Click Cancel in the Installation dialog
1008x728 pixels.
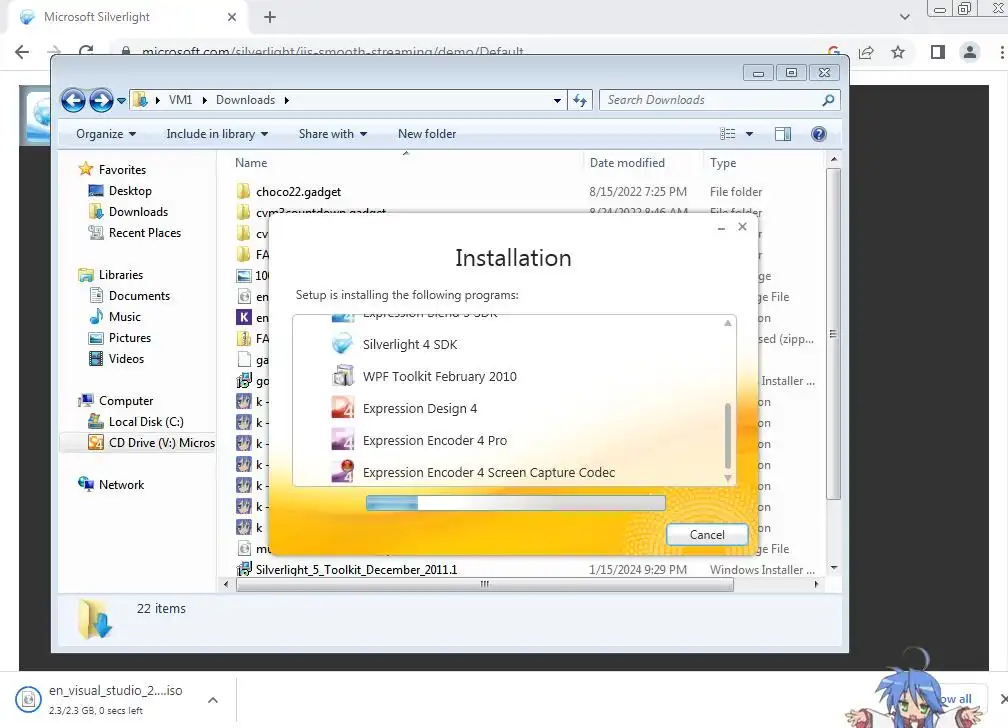pos(707,534)
